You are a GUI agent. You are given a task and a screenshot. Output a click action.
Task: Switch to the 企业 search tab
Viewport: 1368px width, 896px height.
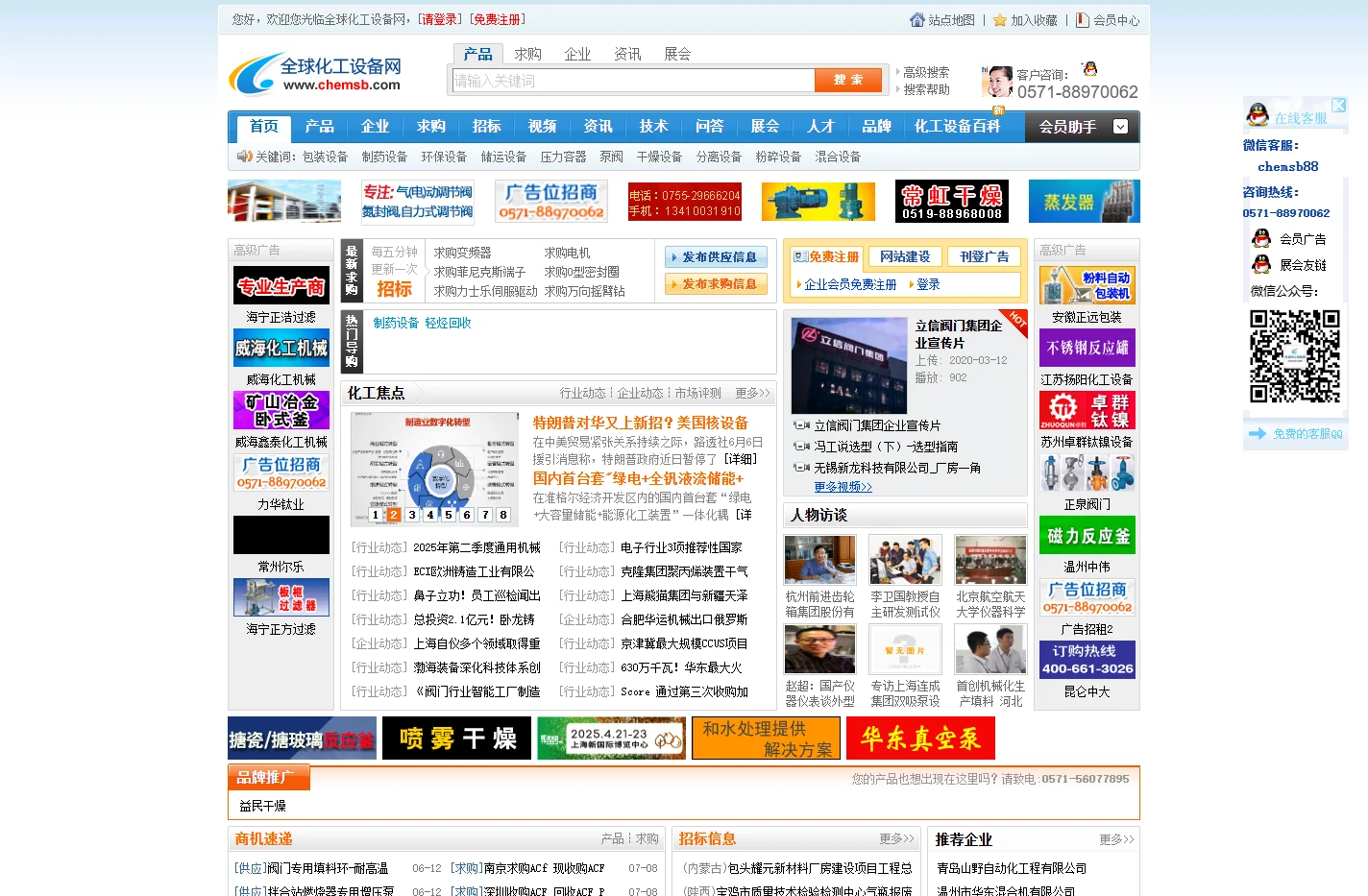pyautogui.click(x=577, y=55)
